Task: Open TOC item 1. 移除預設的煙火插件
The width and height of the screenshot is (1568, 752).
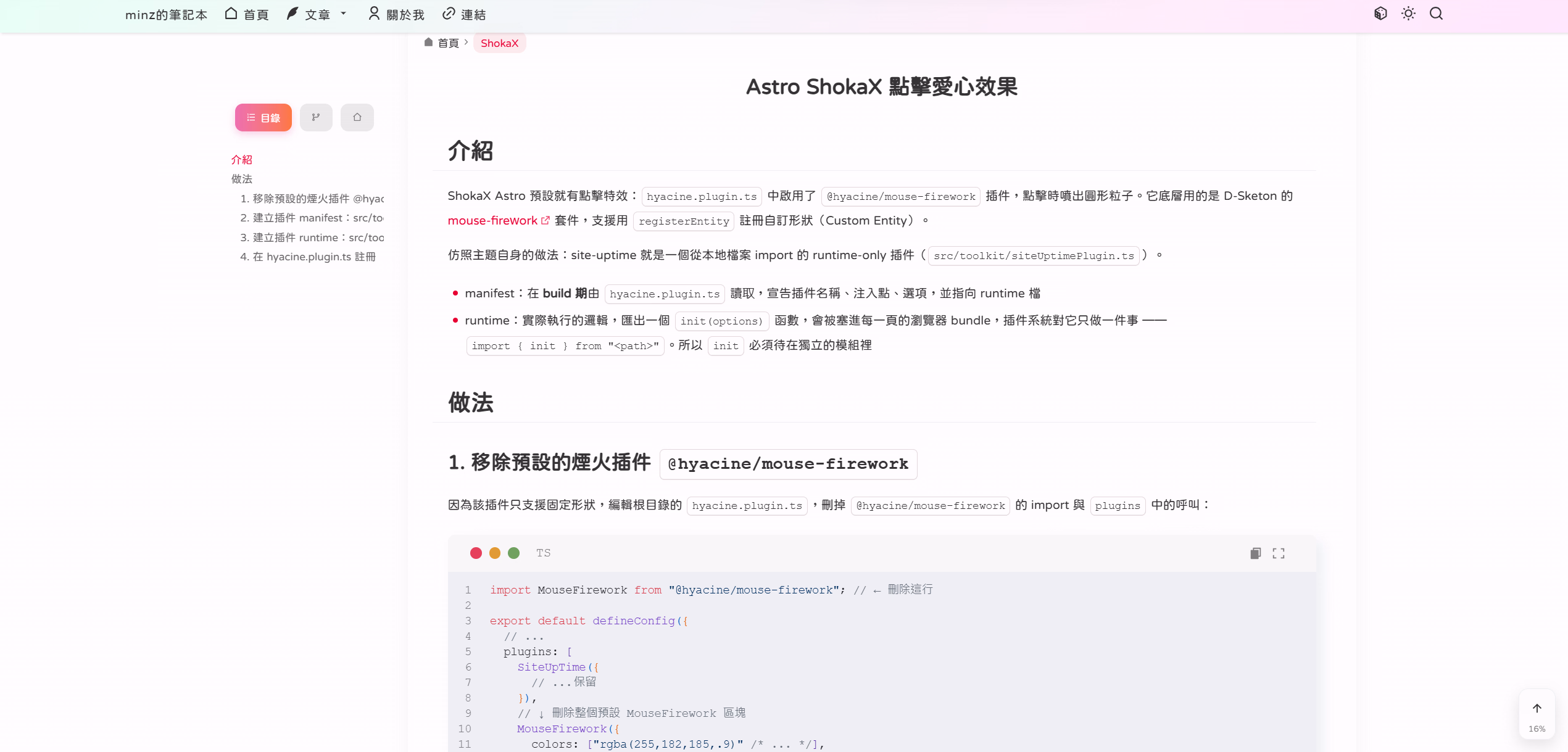Action: point(312,199)
